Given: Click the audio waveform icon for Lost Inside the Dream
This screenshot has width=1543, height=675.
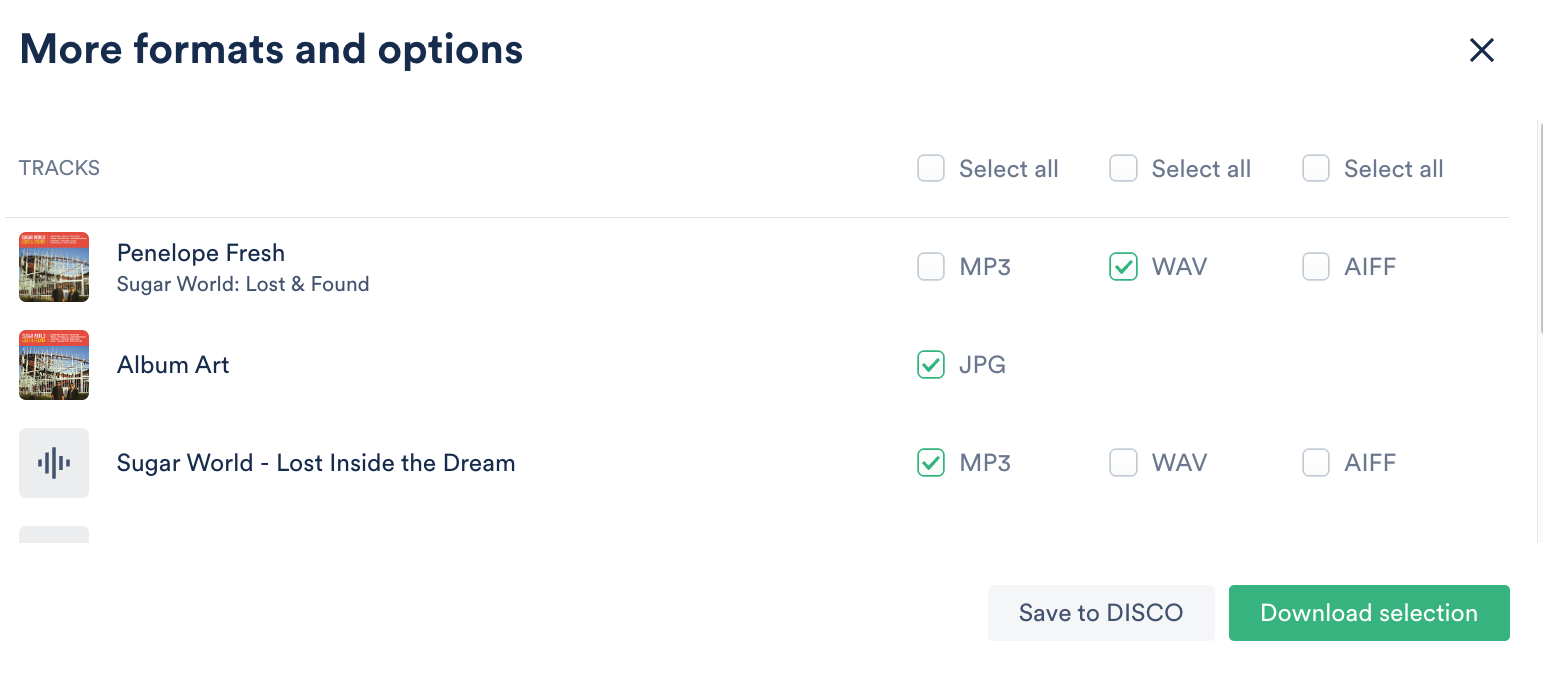Looking at the screenshot, I should tap(54, 463).
